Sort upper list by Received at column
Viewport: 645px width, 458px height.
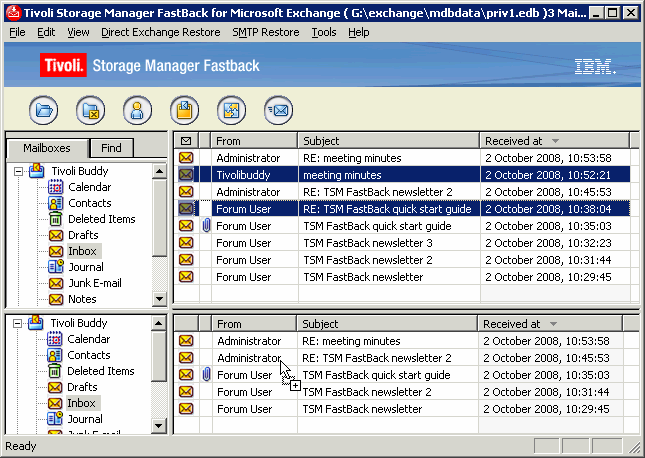click(x=554, y=141)
